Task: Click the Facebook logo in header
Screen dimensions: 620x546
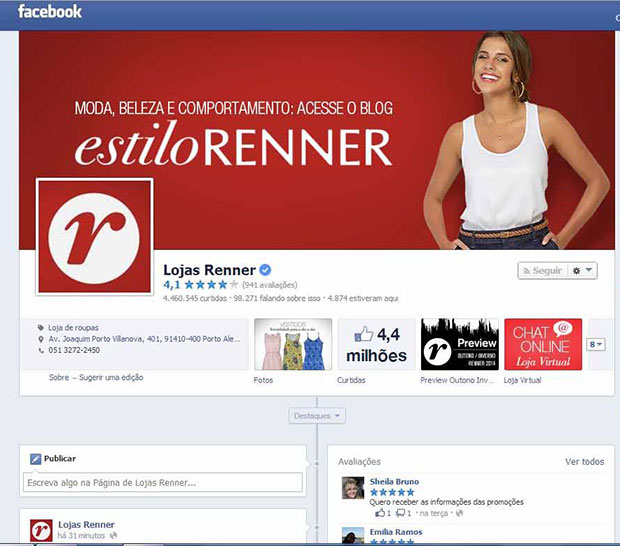Action: (x=50, y=12)
